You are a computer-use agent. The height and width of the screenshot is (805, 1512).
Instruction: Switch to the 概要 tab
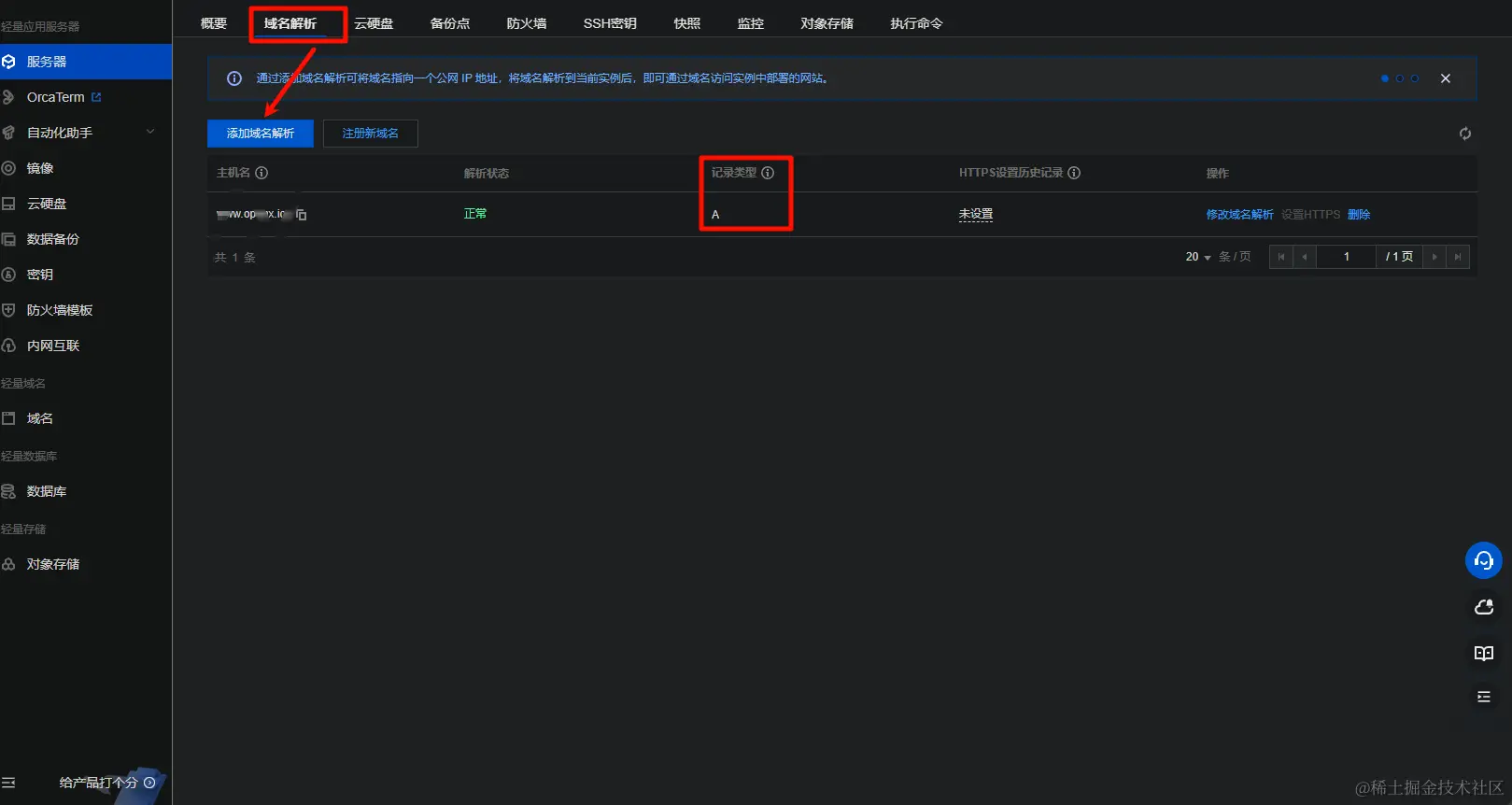(214, 23)
